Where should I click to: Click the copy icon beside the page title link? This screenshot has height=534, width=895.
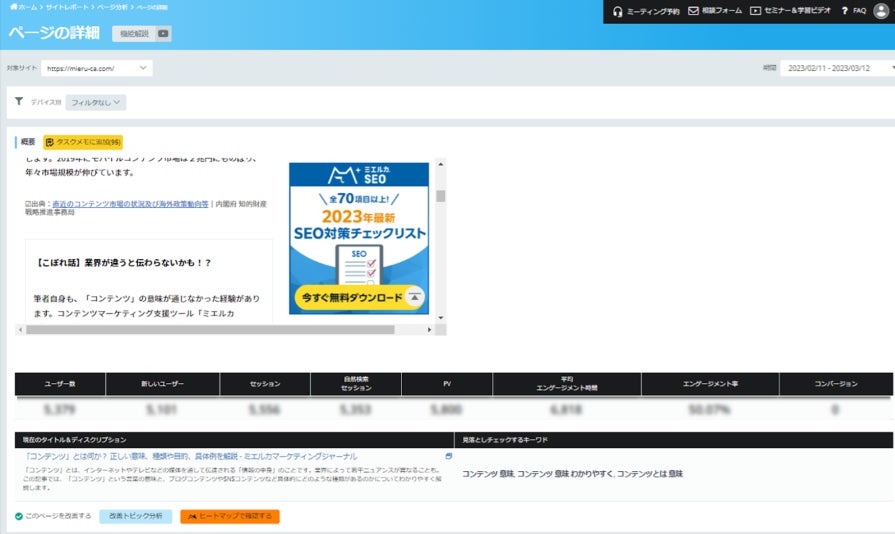449,456
